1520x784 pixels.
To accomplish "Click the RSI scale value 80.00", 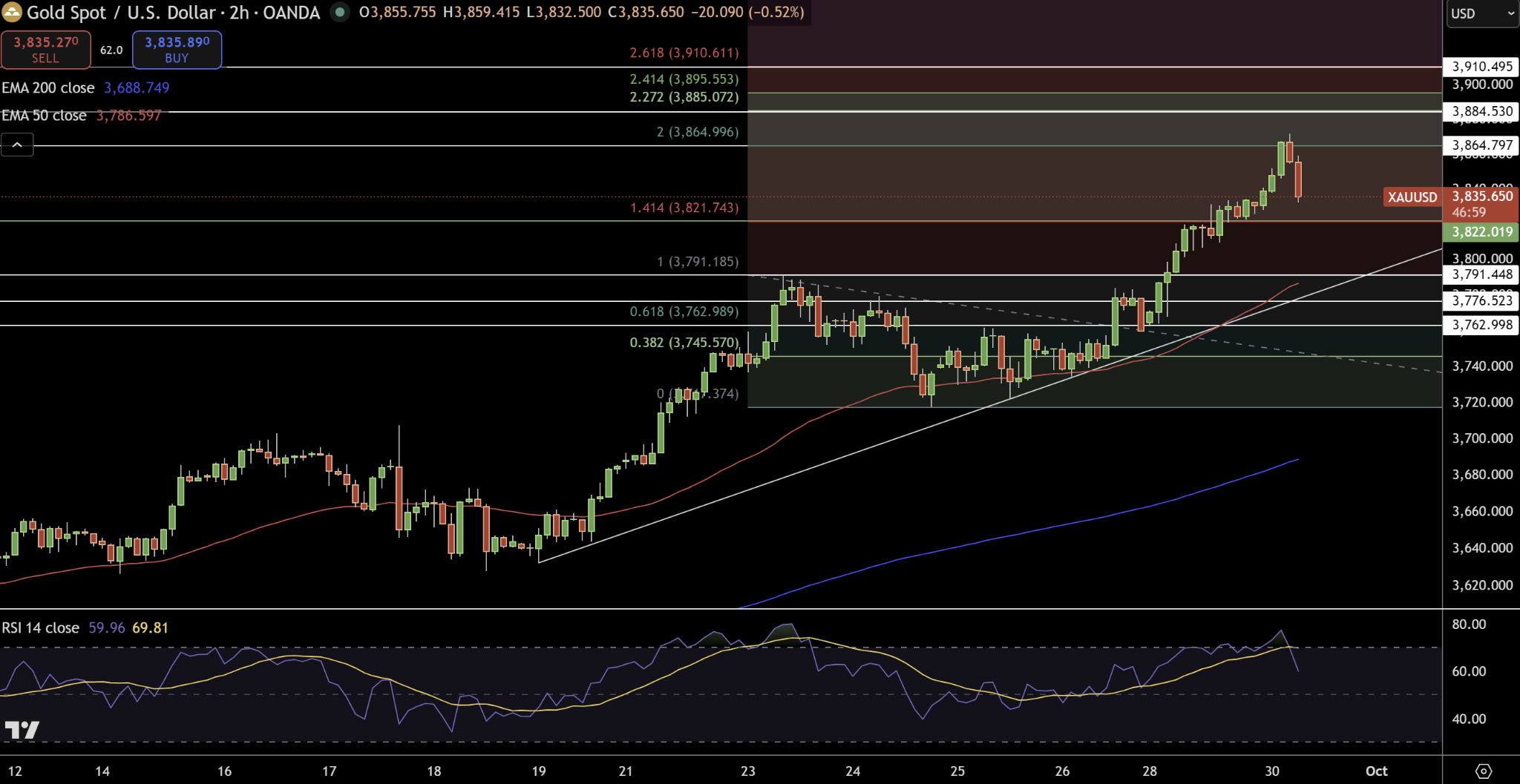I will point(1469,625).
